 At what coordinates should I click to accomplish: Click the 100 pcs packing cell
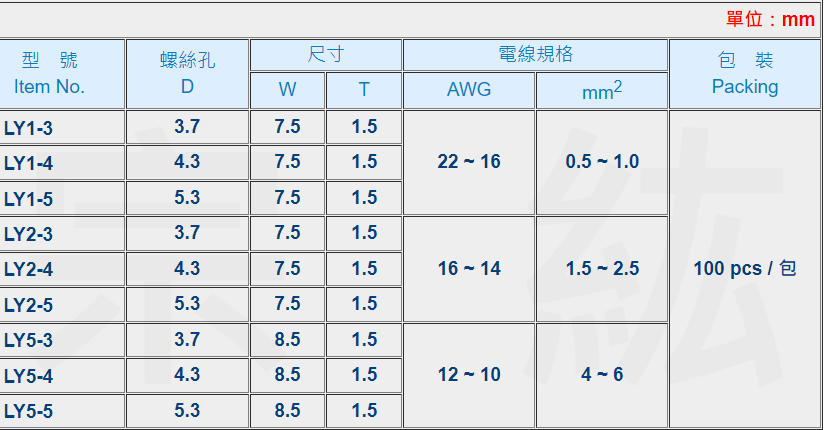tap(744, 269)
